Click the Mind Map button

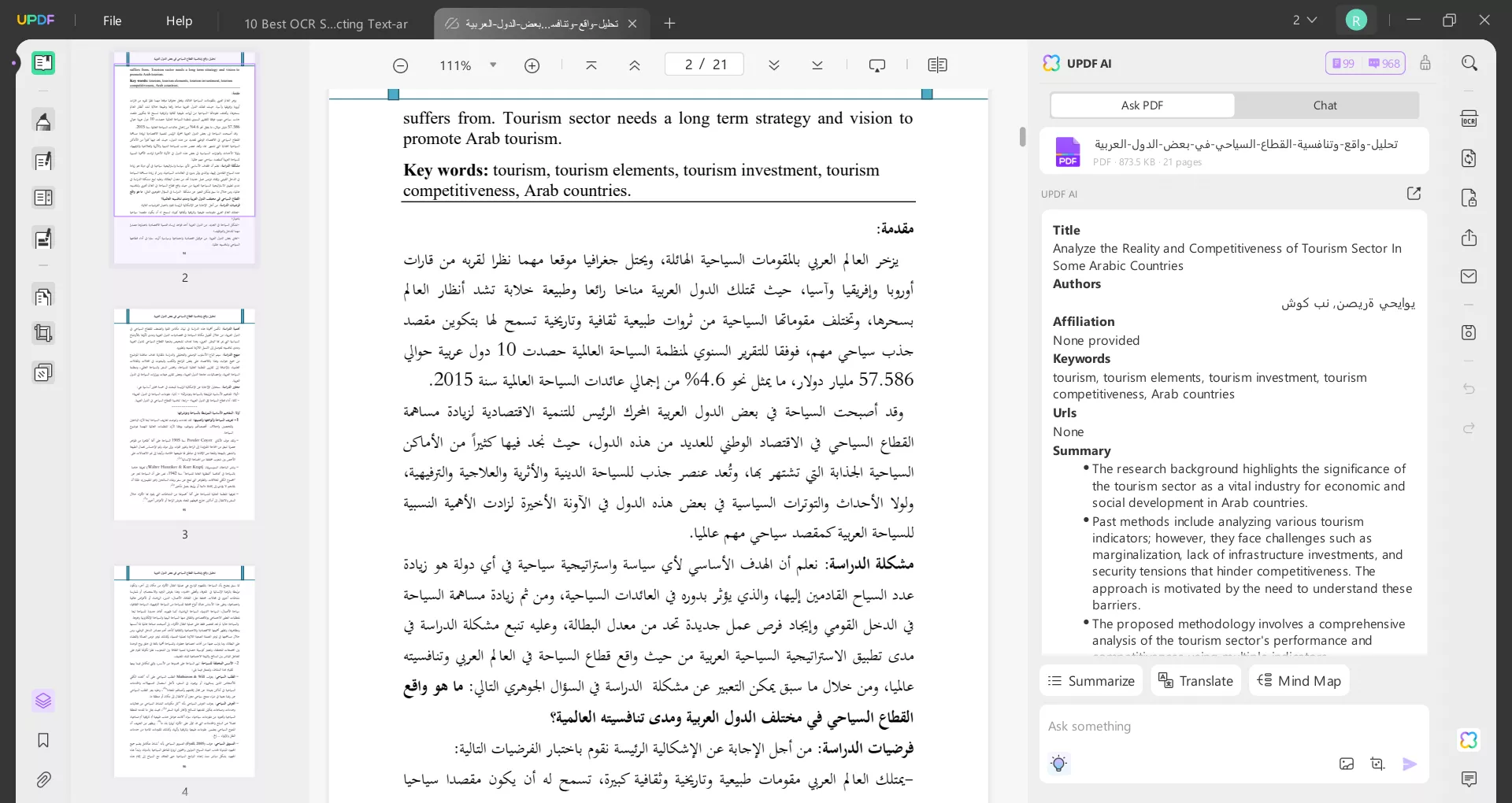pyautogui.click(x=1299, y=681)
